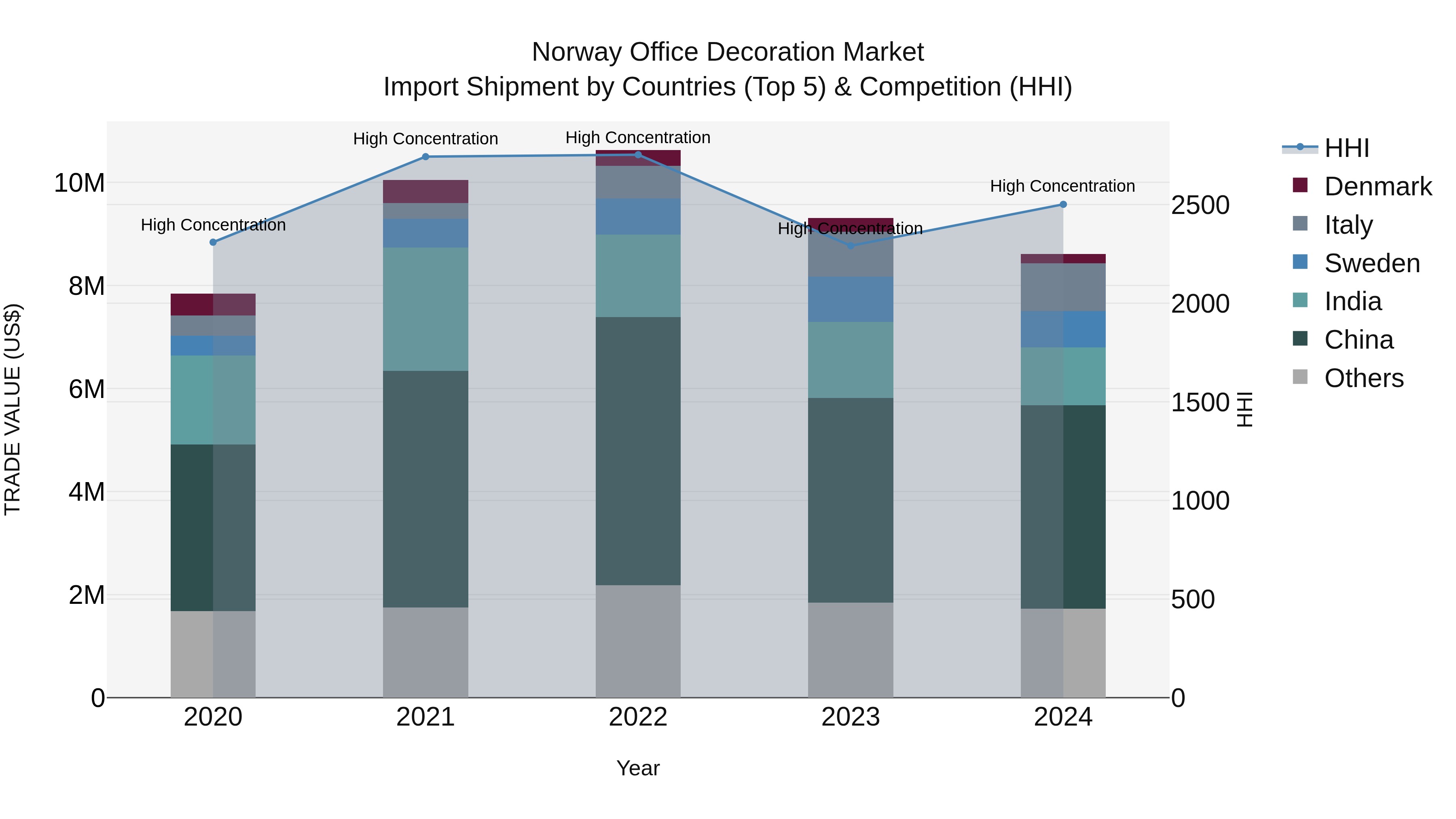Click the Sweden blue legend swatch
This screenshot has height=819, width=1456.
pyautogui.click(x=1300, y=262)
